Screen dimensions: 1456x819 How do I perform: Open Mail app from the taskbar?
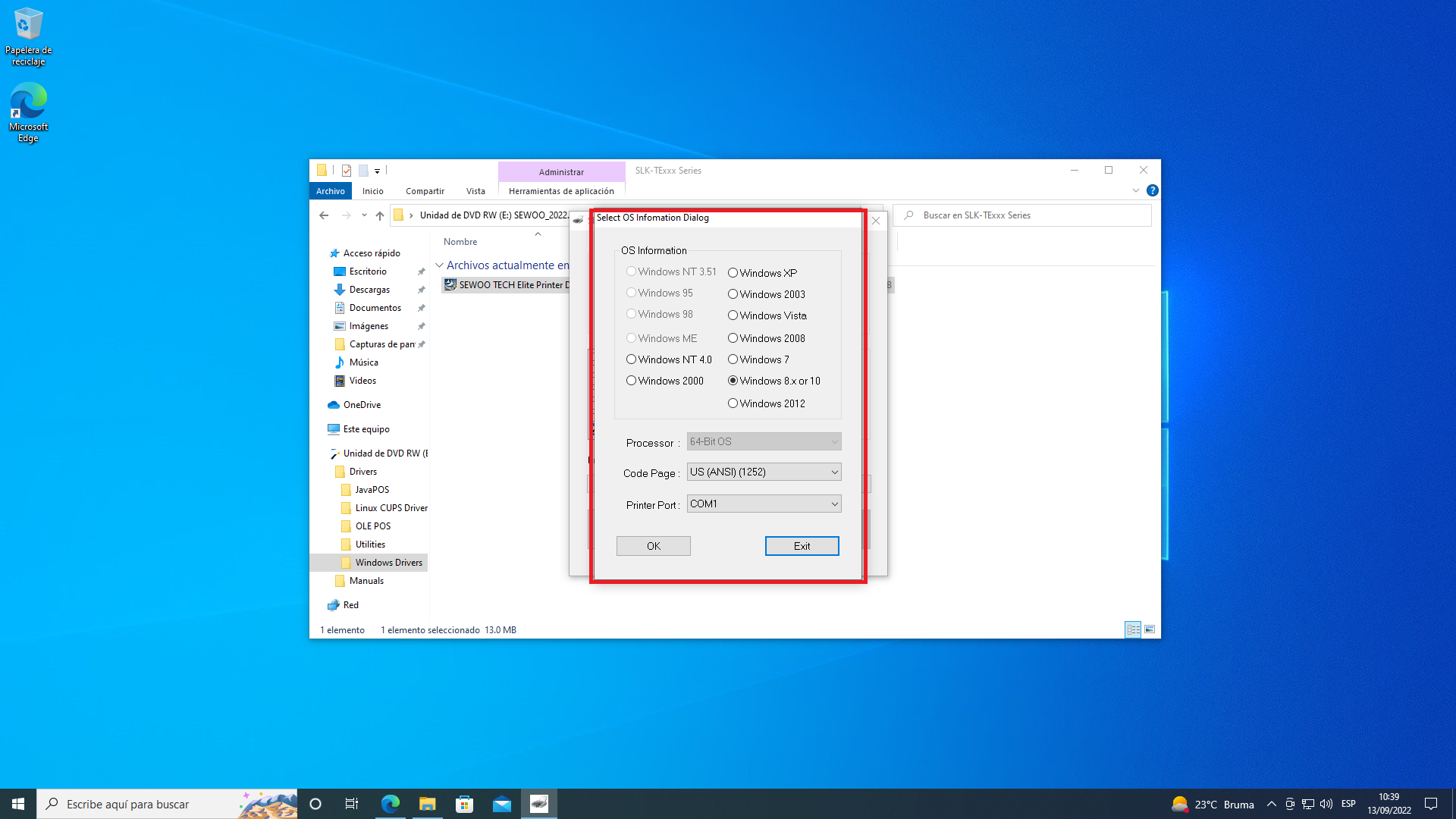click(501, 804)
